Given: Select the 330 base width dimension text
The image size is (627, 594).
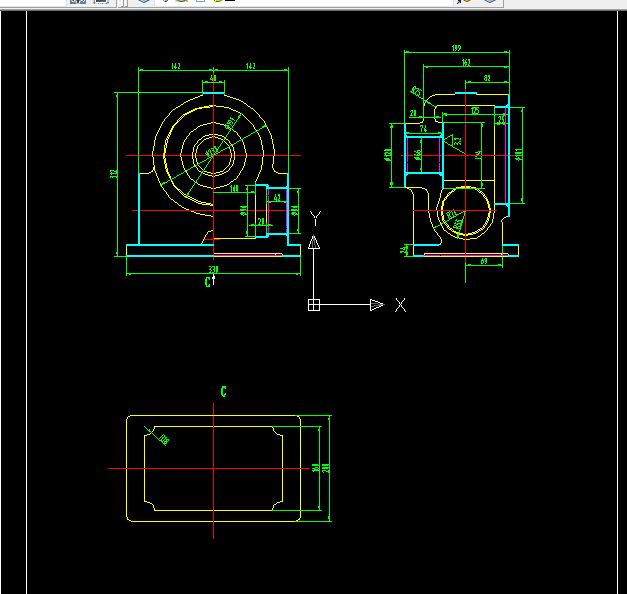Looking at the screenshot, I should tap(214, 270).
